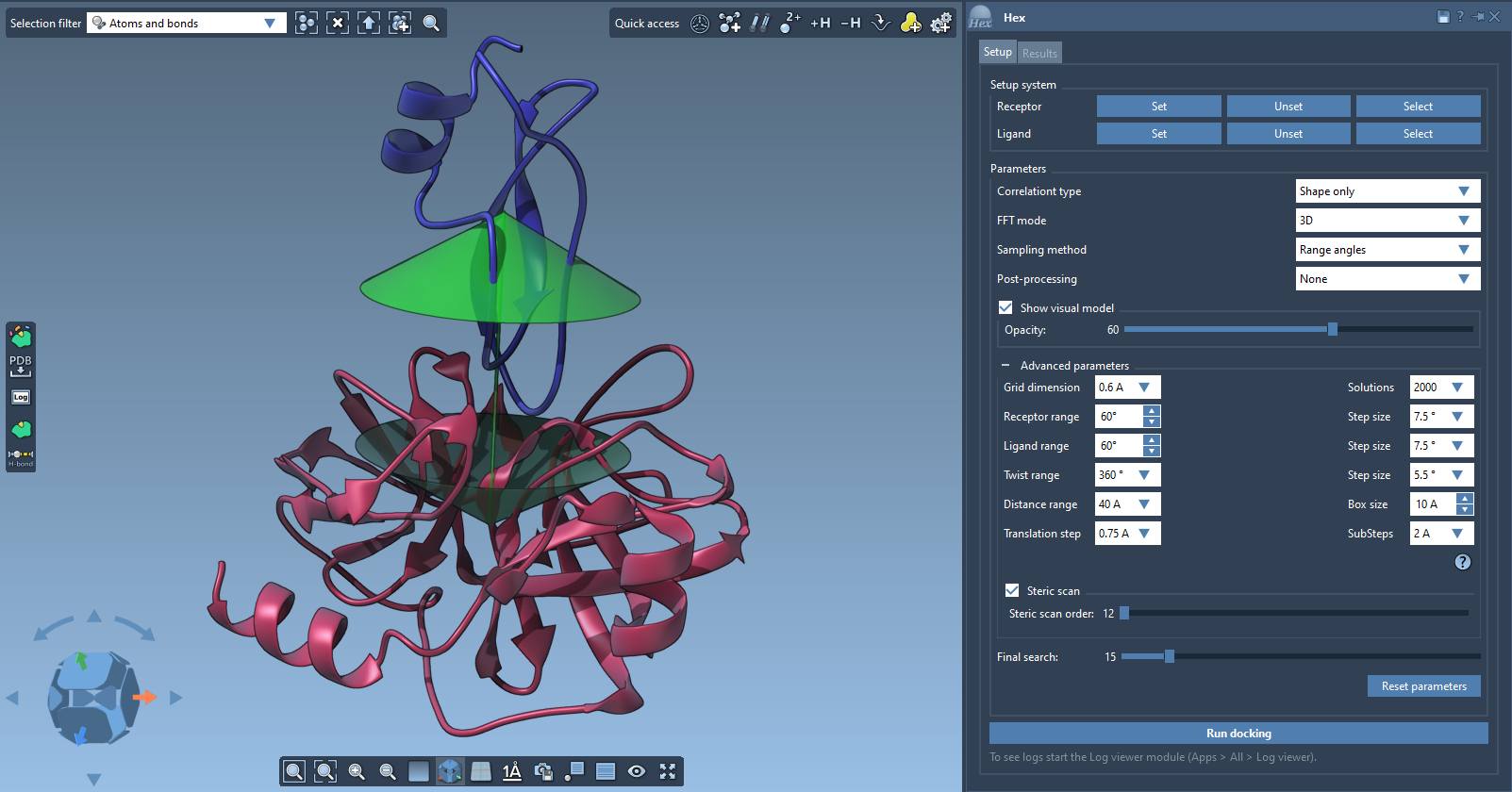Click the PDB download icon
The image size is (1512, 792).
(21, 365)
